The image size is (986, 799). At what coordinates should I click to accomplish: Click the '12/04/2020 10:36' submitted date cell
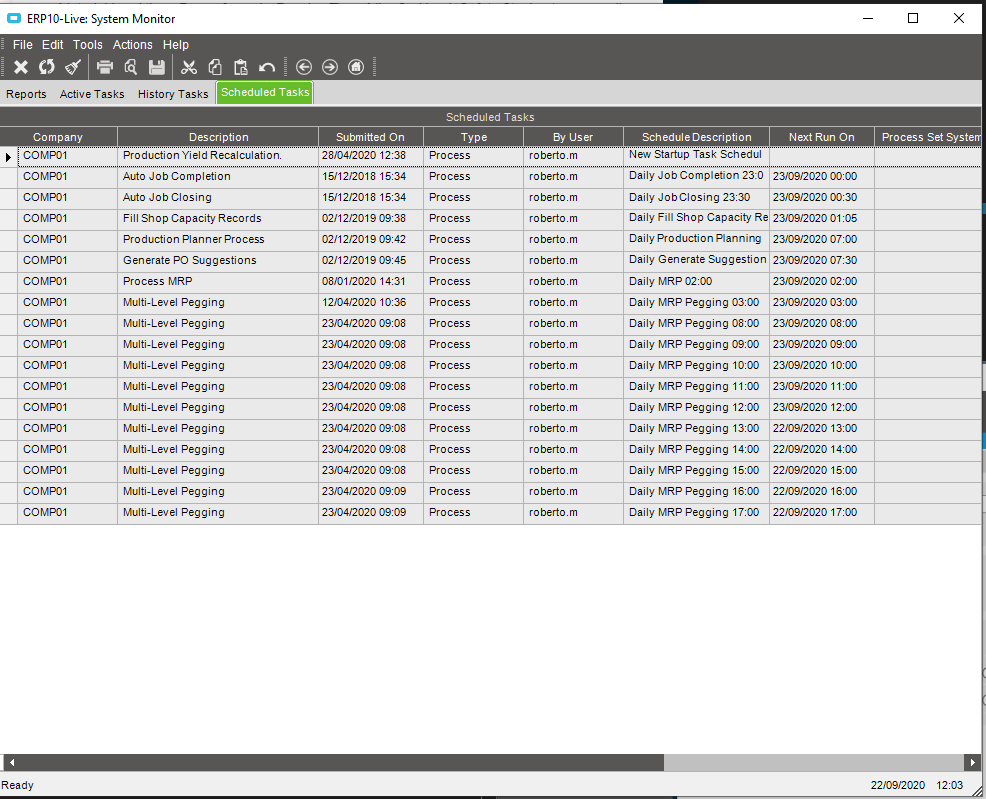(371, 302)
